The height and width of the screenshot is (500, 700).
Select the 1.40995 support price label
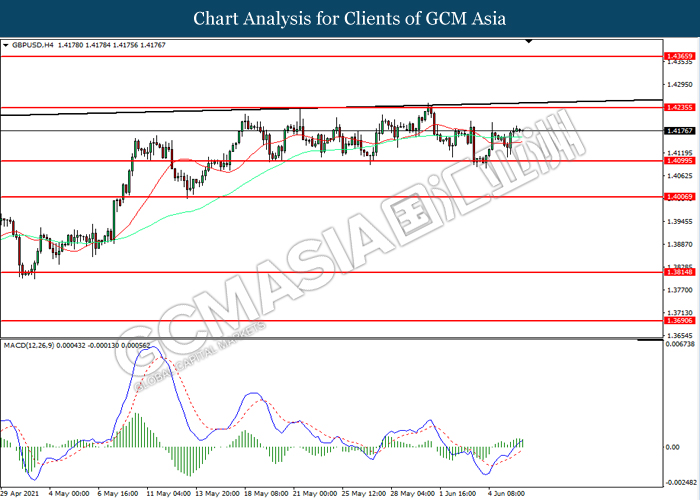(x=679, y=161)
